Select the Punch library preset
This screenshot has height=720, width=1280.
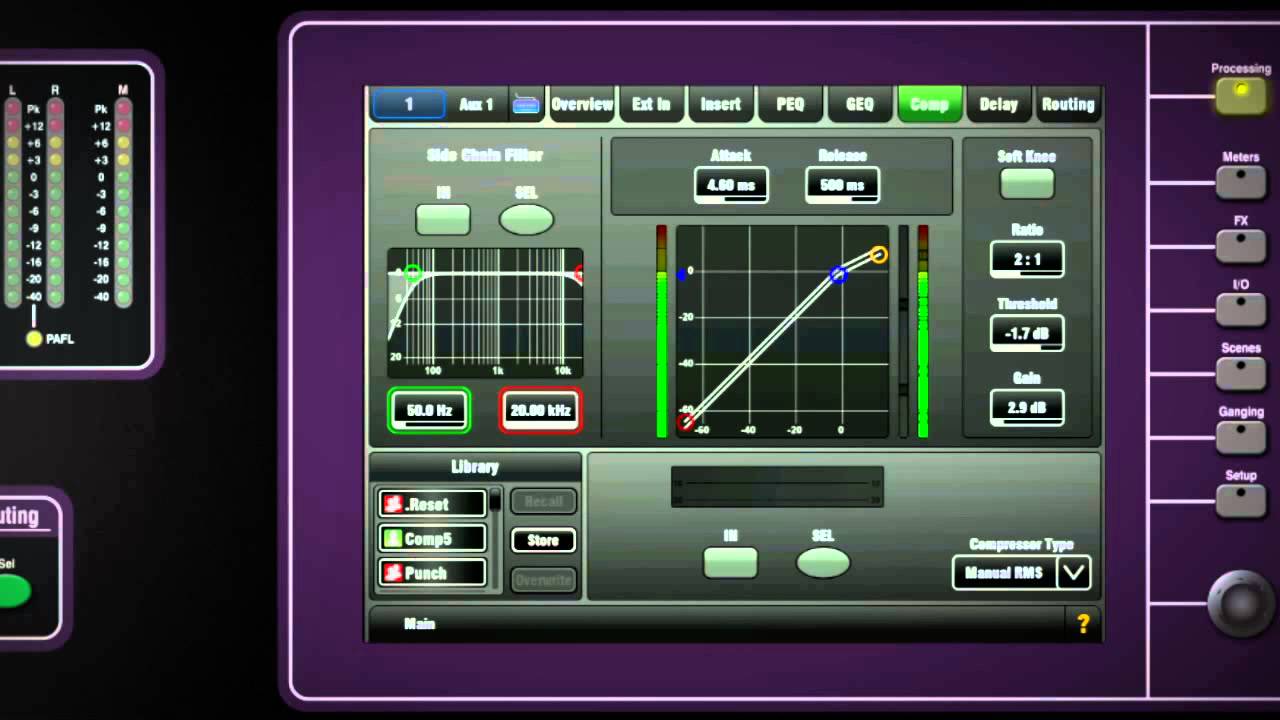(432, 573)
